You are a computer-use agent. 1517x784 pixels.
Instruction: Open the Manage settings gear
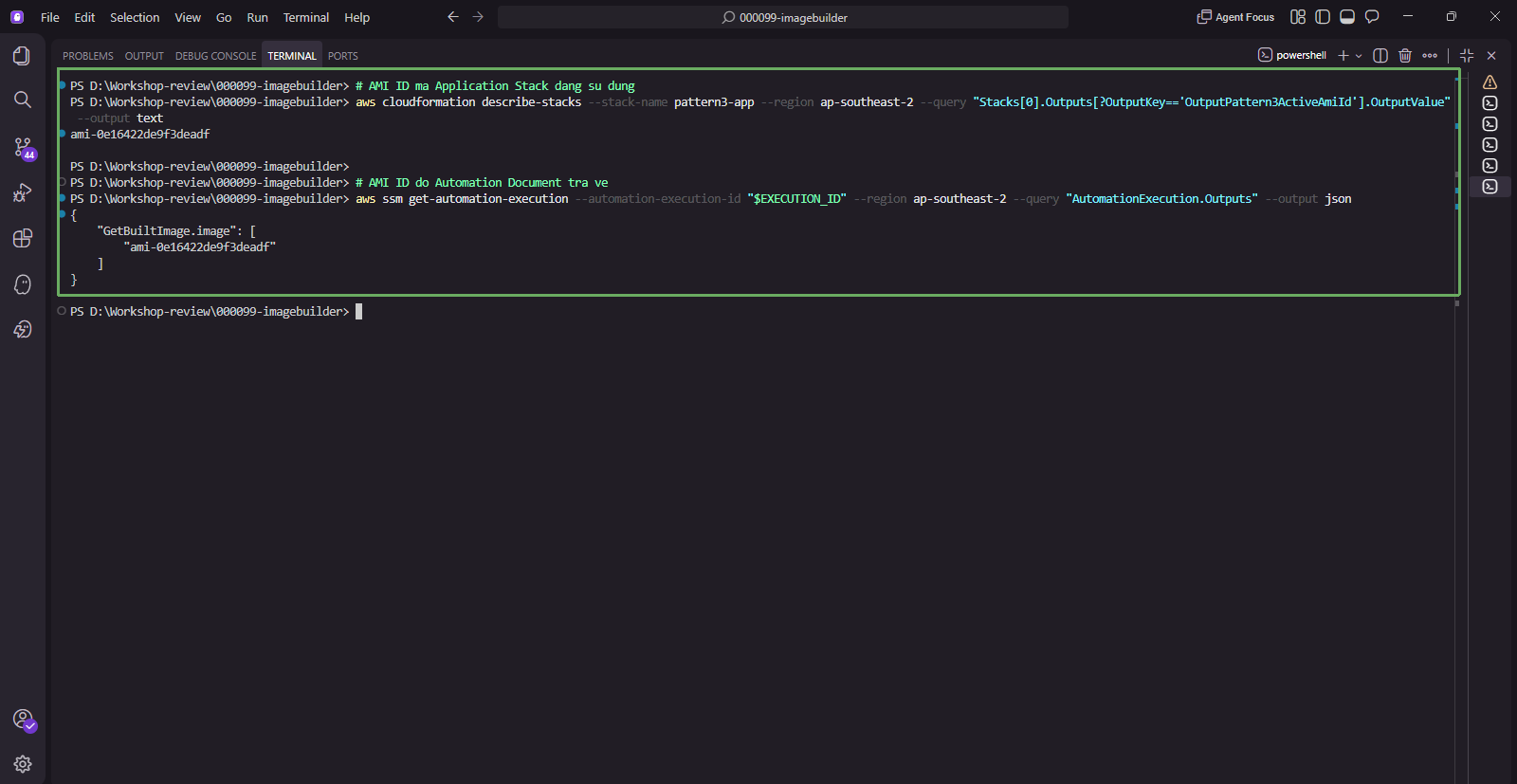click(x=22, y=764)
